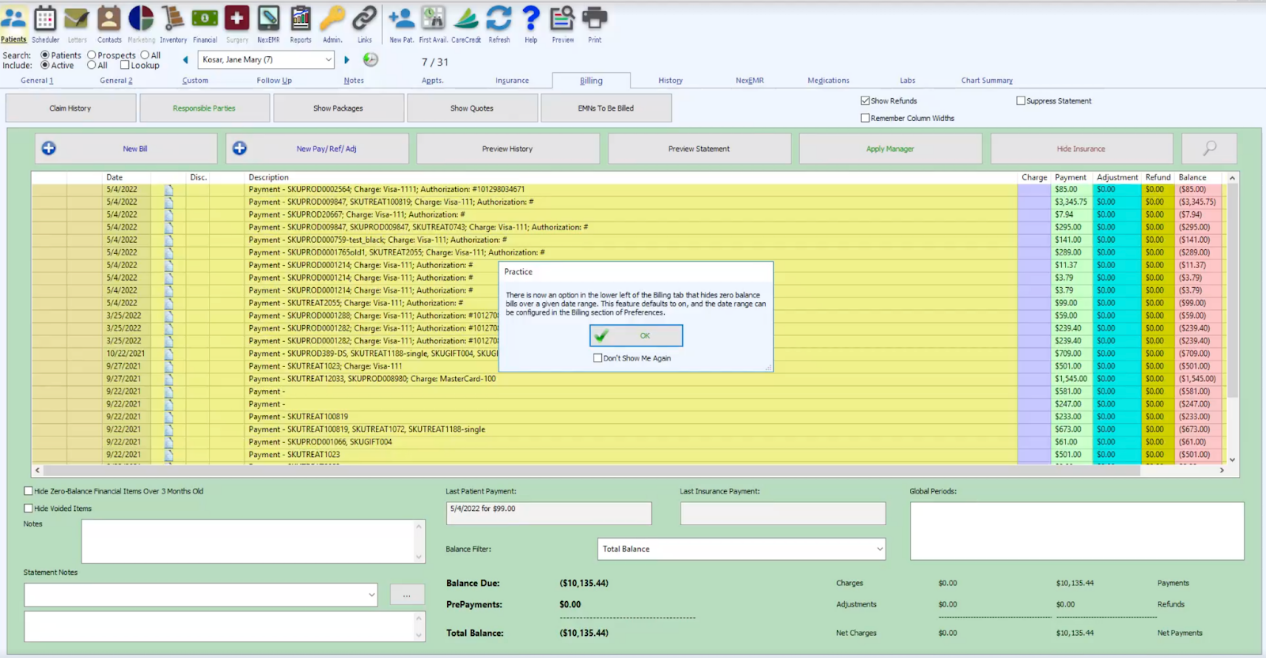Viewport: 1266px width, 658px height.
Task: Enable Suppress Statement
Action: [x=1022, y=99]
